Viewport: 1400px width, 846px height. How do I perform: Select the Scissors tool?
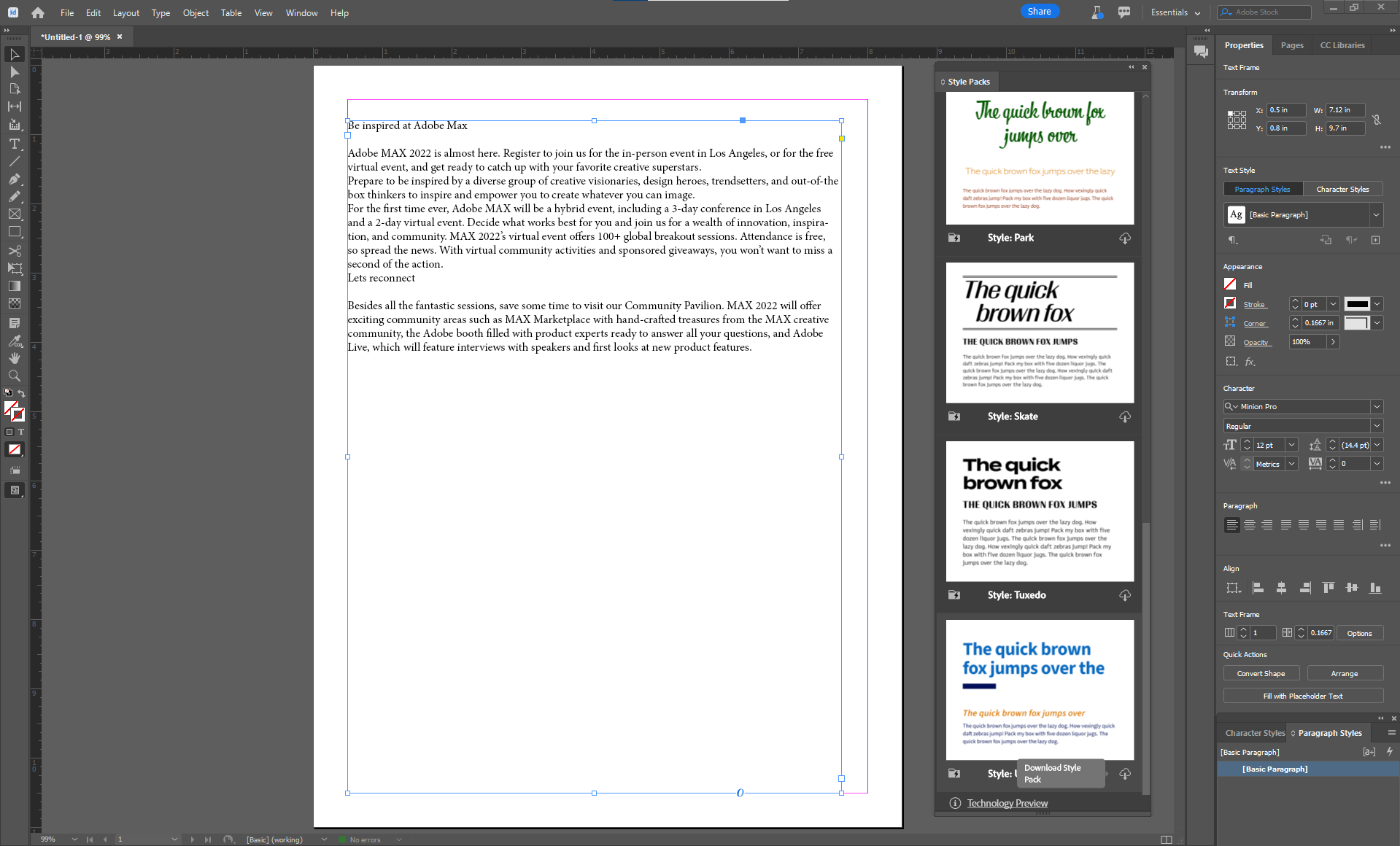pos(15,250)
